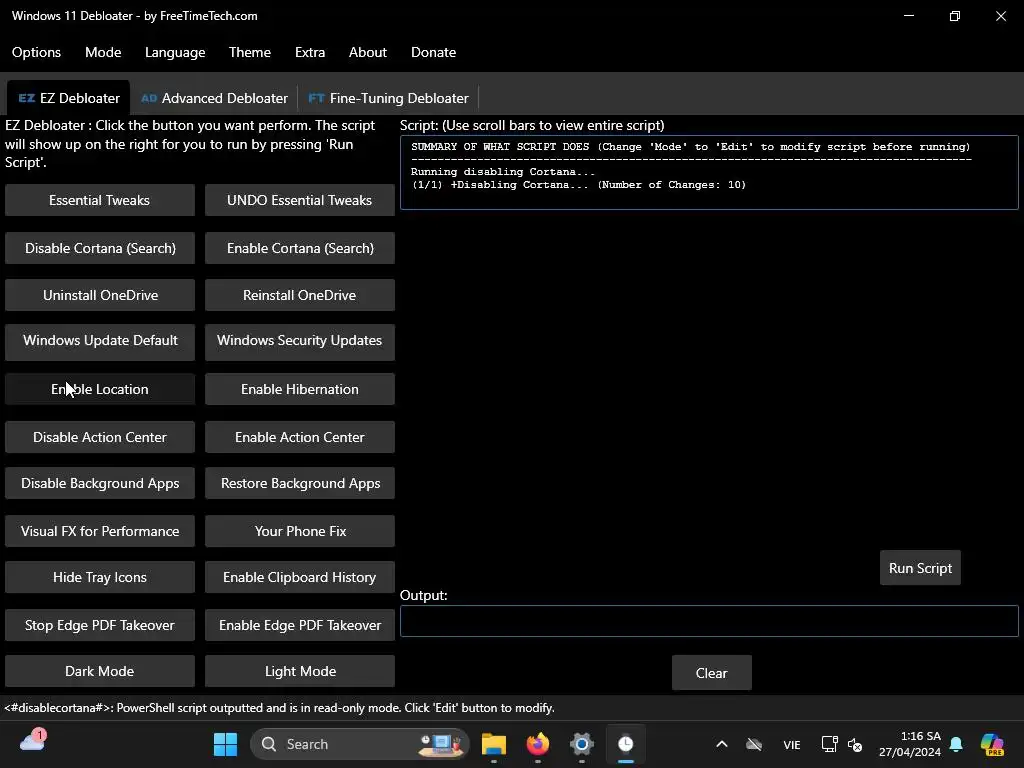Open the notification bell icon

[x=956, y=744]
